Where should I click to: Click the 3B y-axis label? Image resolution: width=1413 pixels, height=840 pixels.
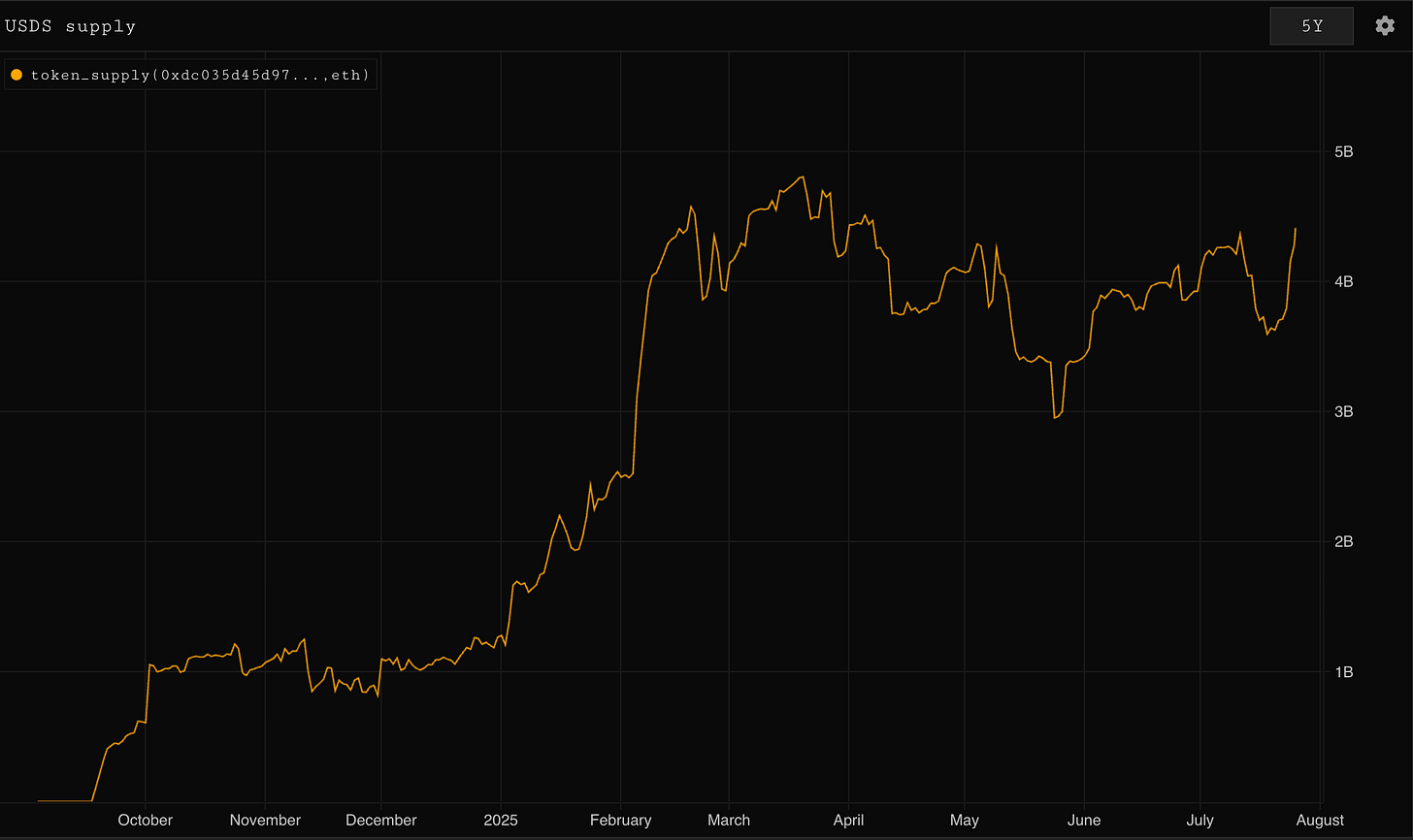tap(1343, 411)
